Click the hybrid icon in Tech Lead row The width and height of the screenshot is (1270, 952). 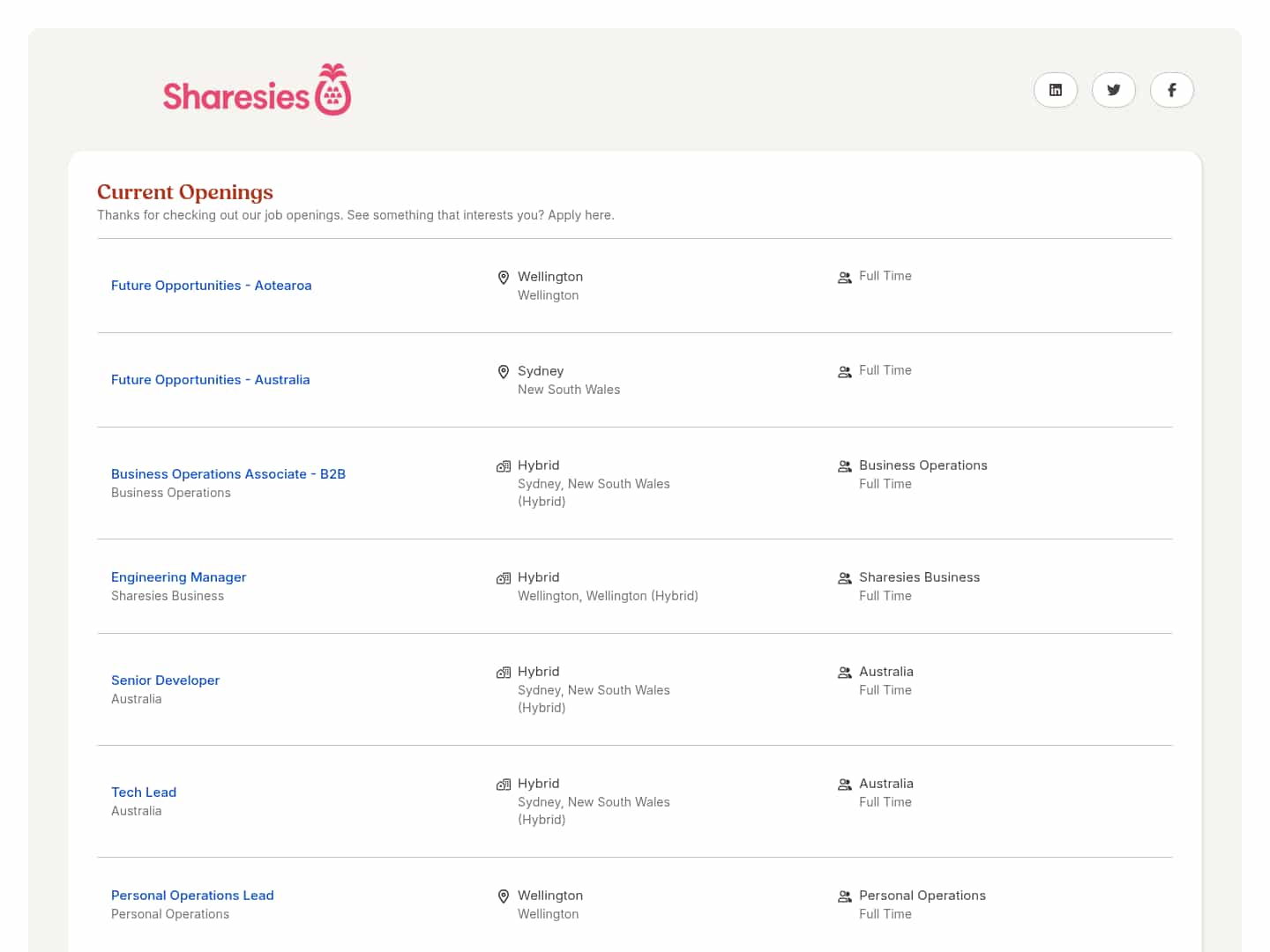tap(504, 785)
